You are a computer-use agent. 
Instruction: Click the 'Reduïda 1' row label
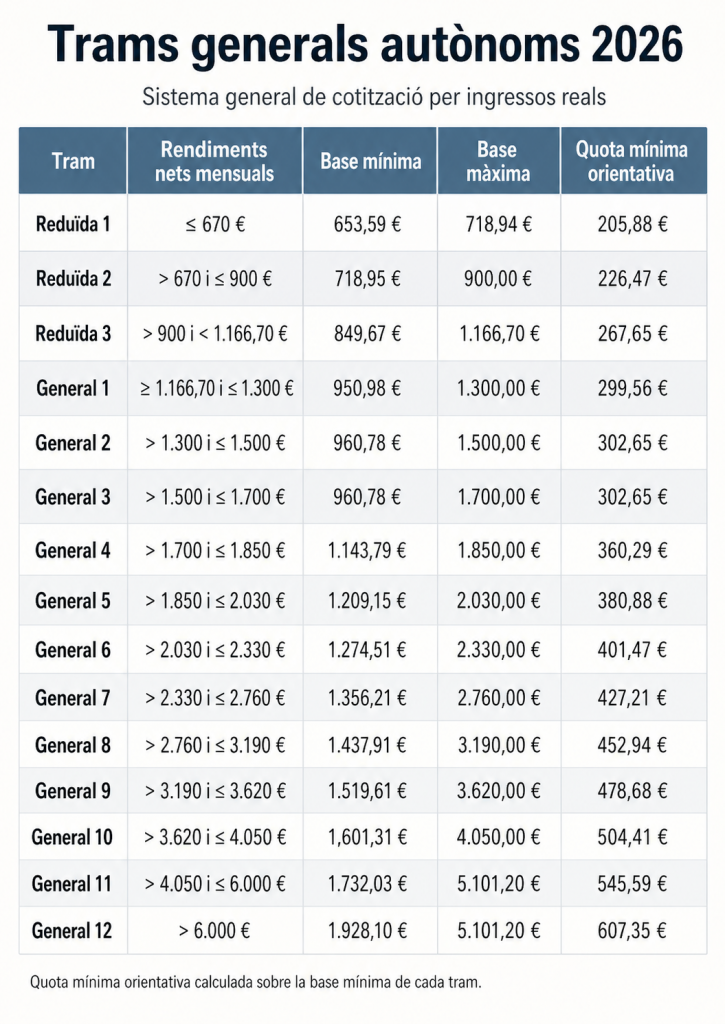click(x=72, y=224)
